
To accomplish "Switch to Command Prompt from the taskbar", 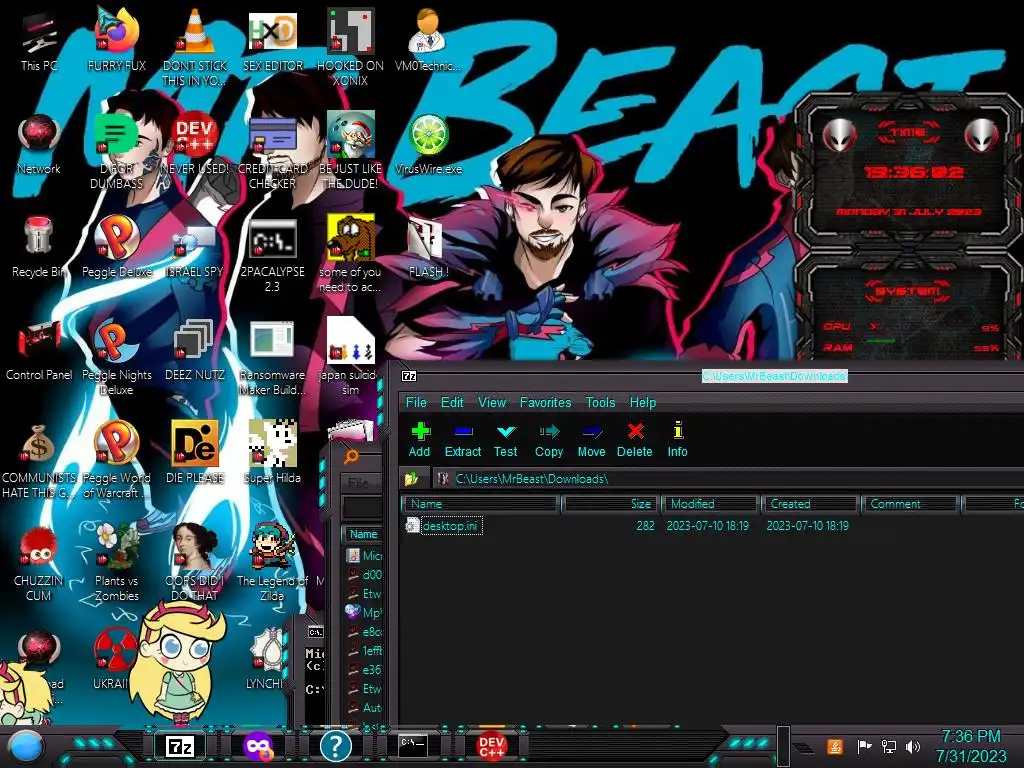I will click(x=413, y=745).
